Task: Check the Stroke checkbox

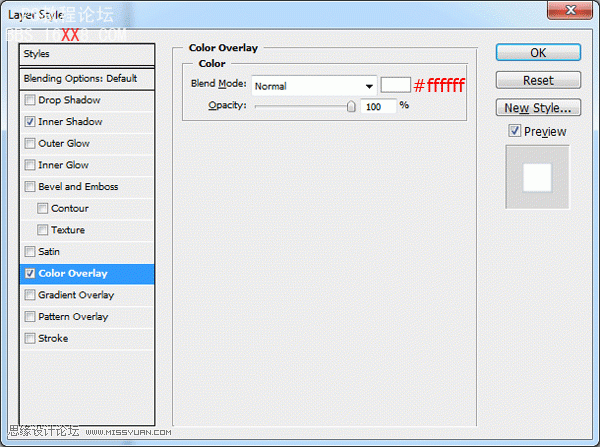Action: [29, 338]
